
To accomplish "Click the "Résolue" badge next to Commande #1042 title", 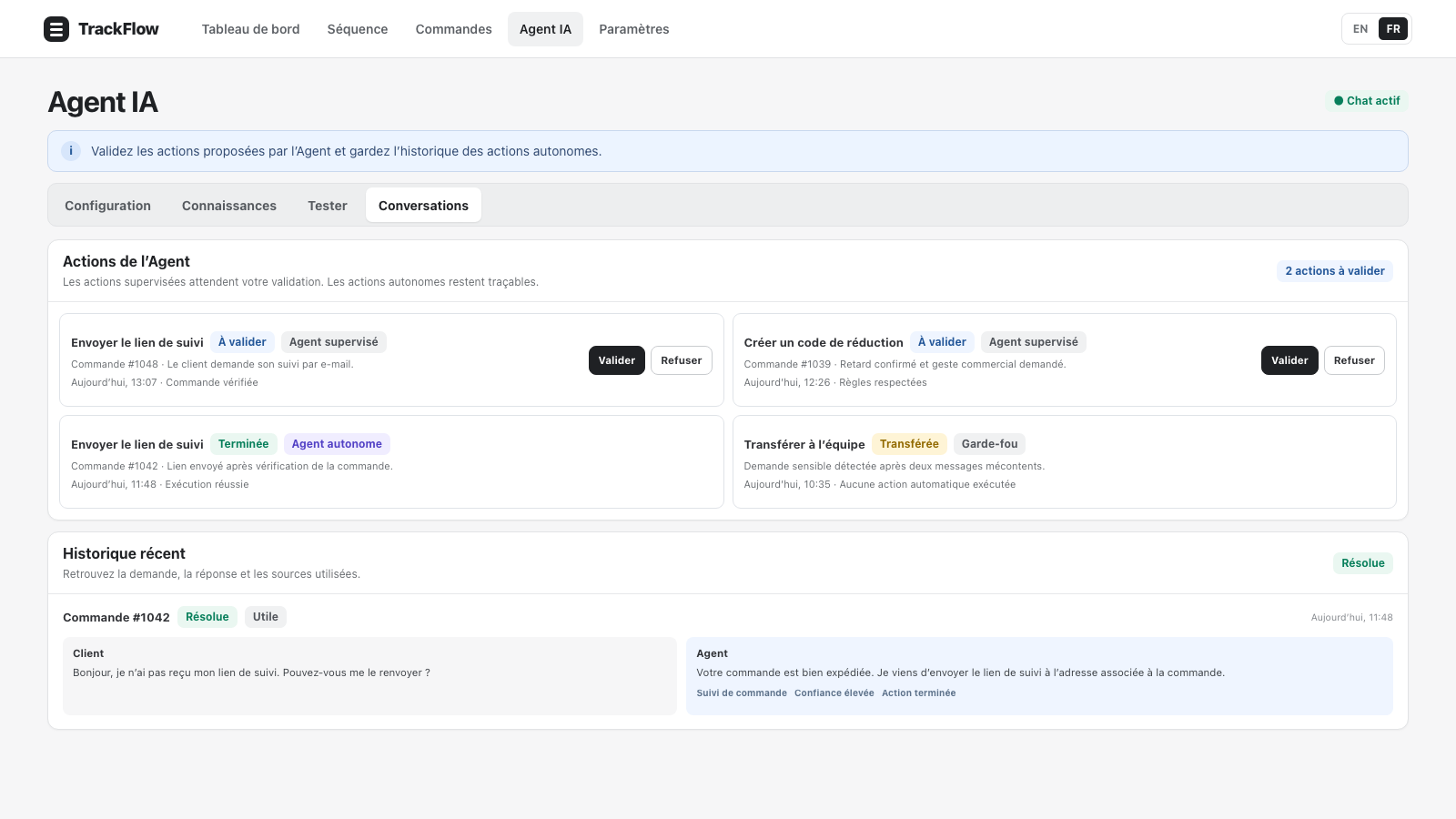I will (x=207, y=617).
